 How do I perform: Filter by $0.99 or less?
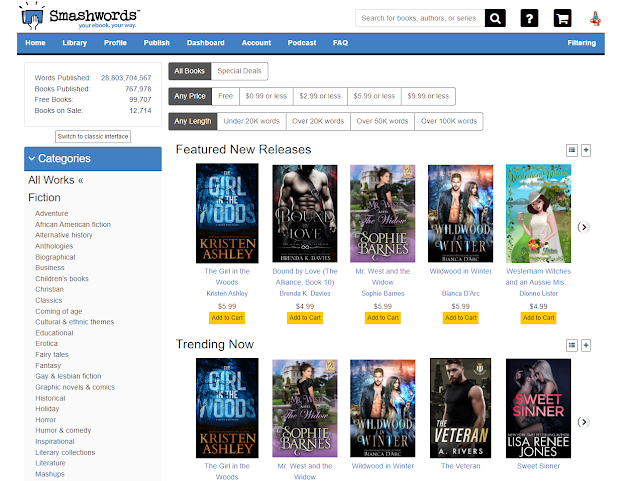click(x=266, y=96)
